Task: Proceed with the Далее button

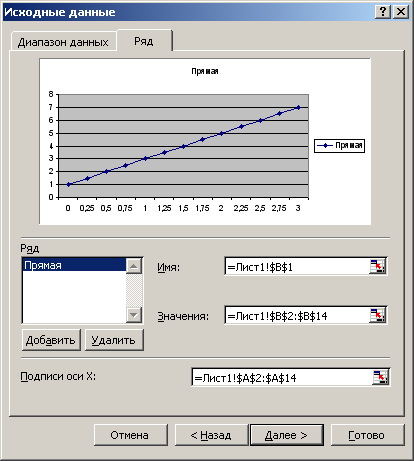Action: pyautogui.click(x=287, y=435)
